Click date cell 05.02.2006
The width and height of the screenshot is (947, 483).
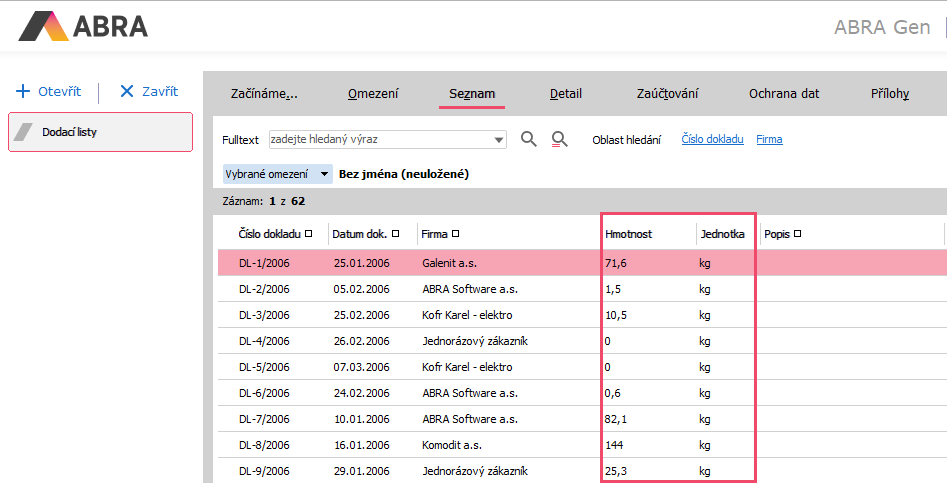[x=361, y=289]
